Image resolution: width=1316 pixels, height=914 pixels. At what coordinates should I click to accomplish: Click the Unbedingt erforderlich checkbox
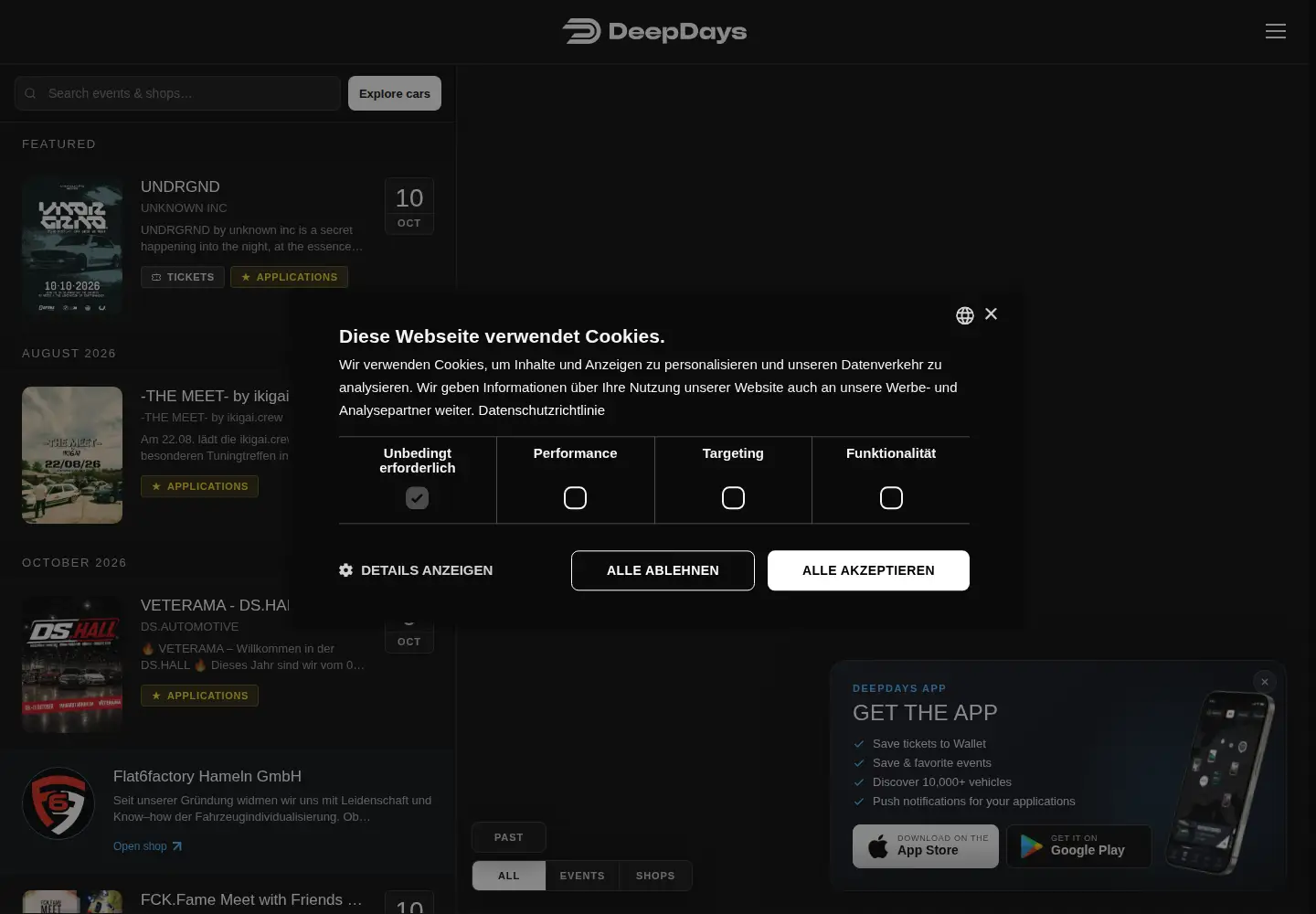pyautogui.click(x=417, y=498)
